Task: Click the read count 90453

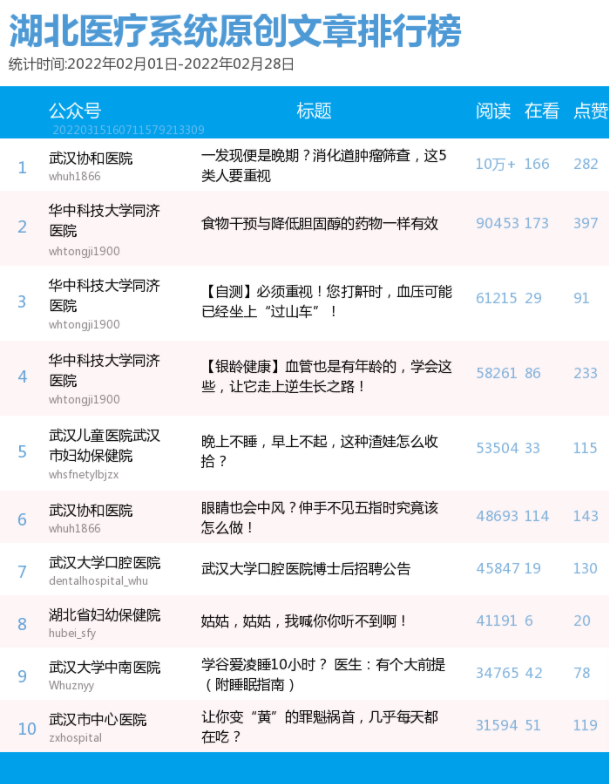Action: click(498, 223)
